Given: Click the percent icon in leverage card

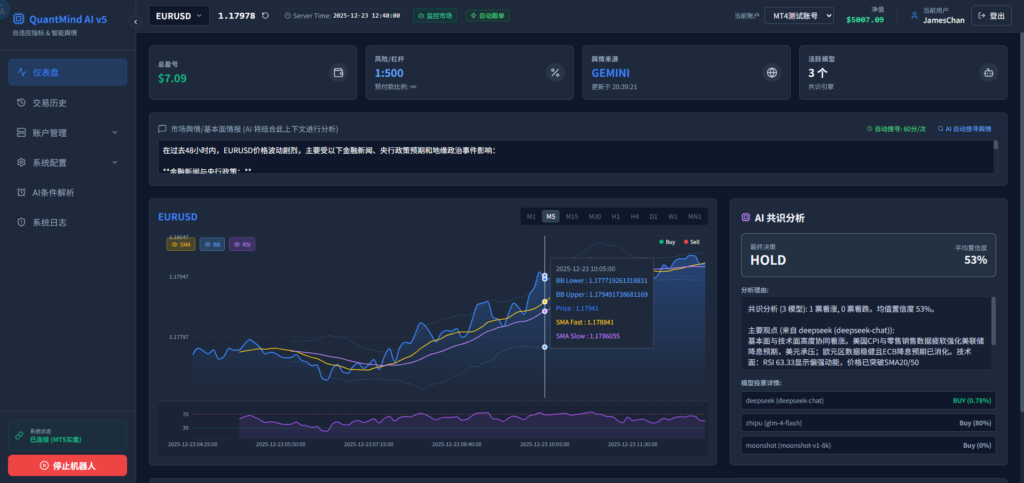Looking at the screenshot, I should [555, 72].
